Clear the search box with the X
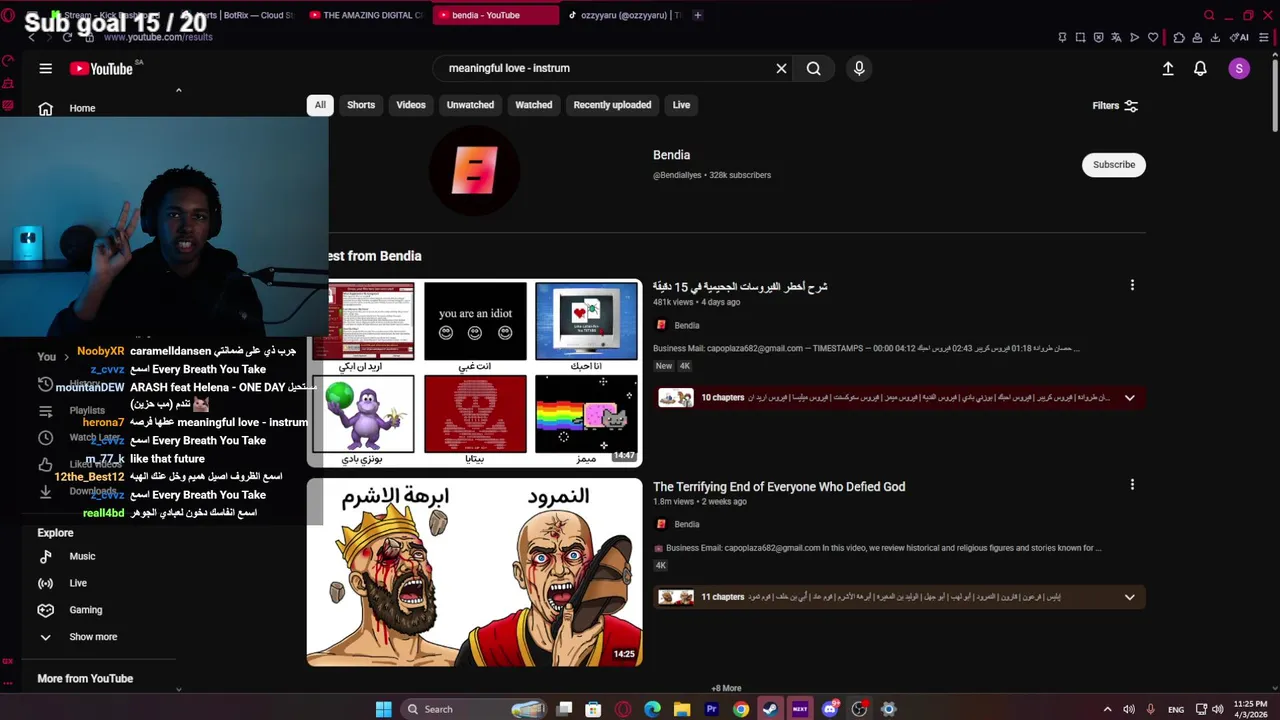Screen dimensions: 1280x720 781,68
